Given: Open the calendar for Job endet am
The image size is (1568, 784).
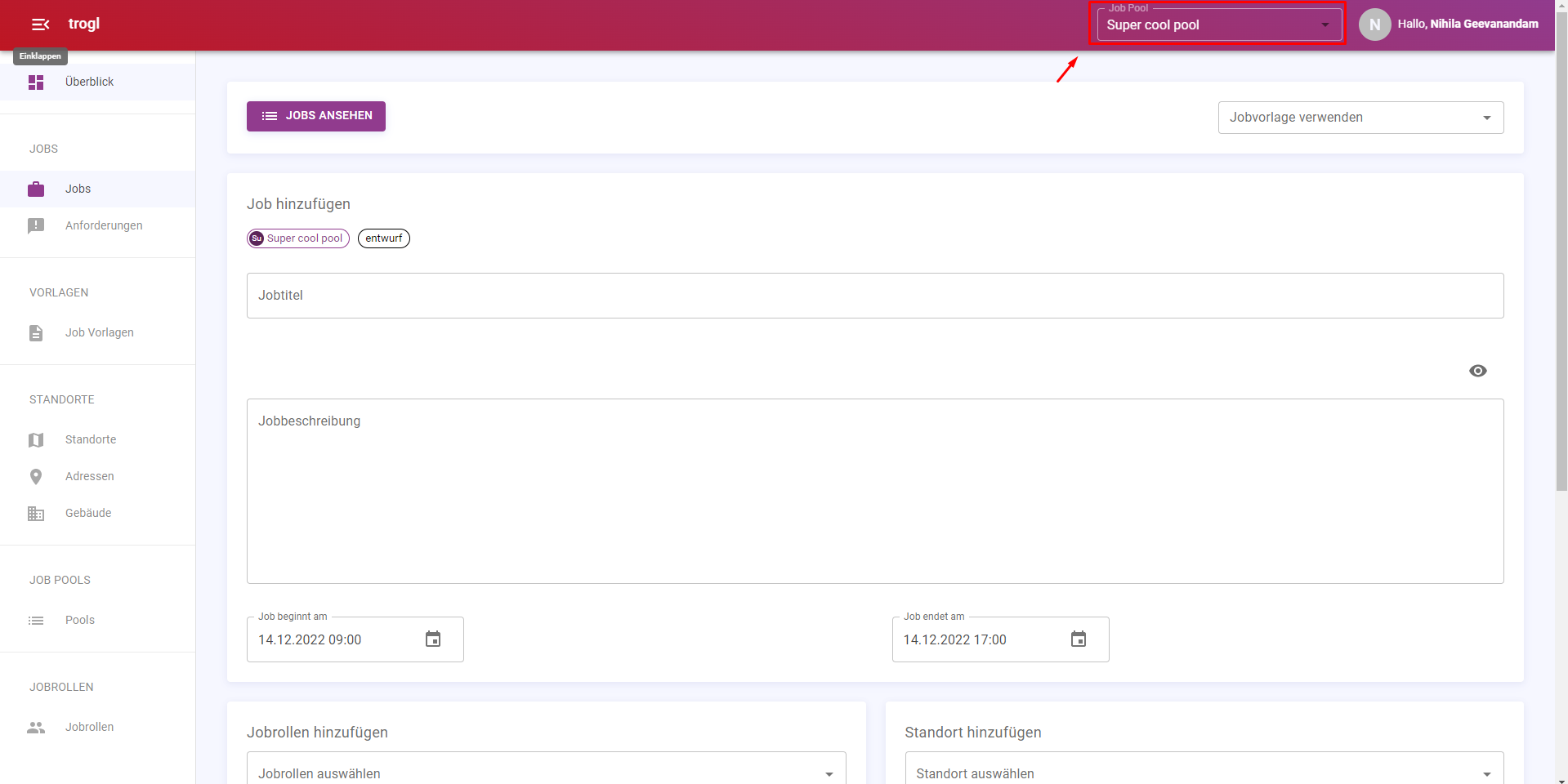Looking at the screenshot, I should 1079,639.
